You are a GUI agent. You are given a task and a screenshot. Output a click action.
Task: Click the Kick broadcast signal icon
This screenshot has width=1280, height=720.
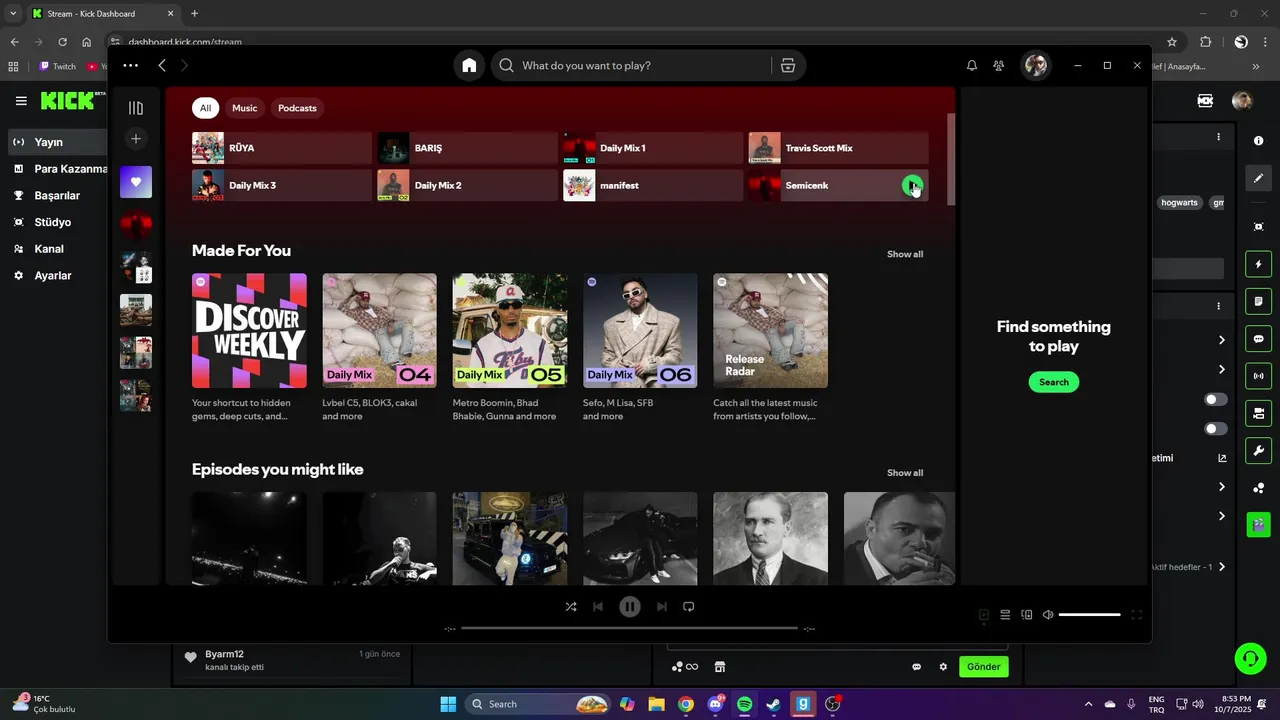(x=1259, y=376)
